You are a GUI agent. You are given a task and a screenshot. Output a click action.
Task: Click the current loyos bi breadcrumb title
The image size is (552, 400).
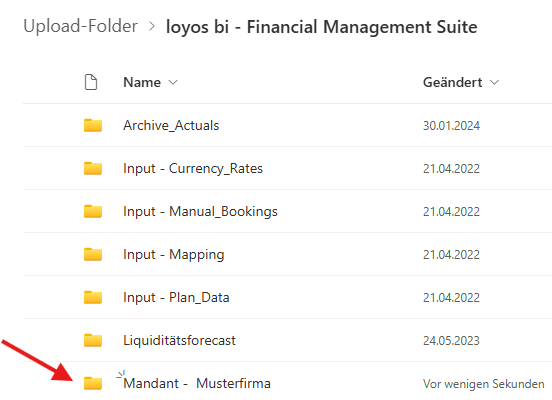coord(321,27)
